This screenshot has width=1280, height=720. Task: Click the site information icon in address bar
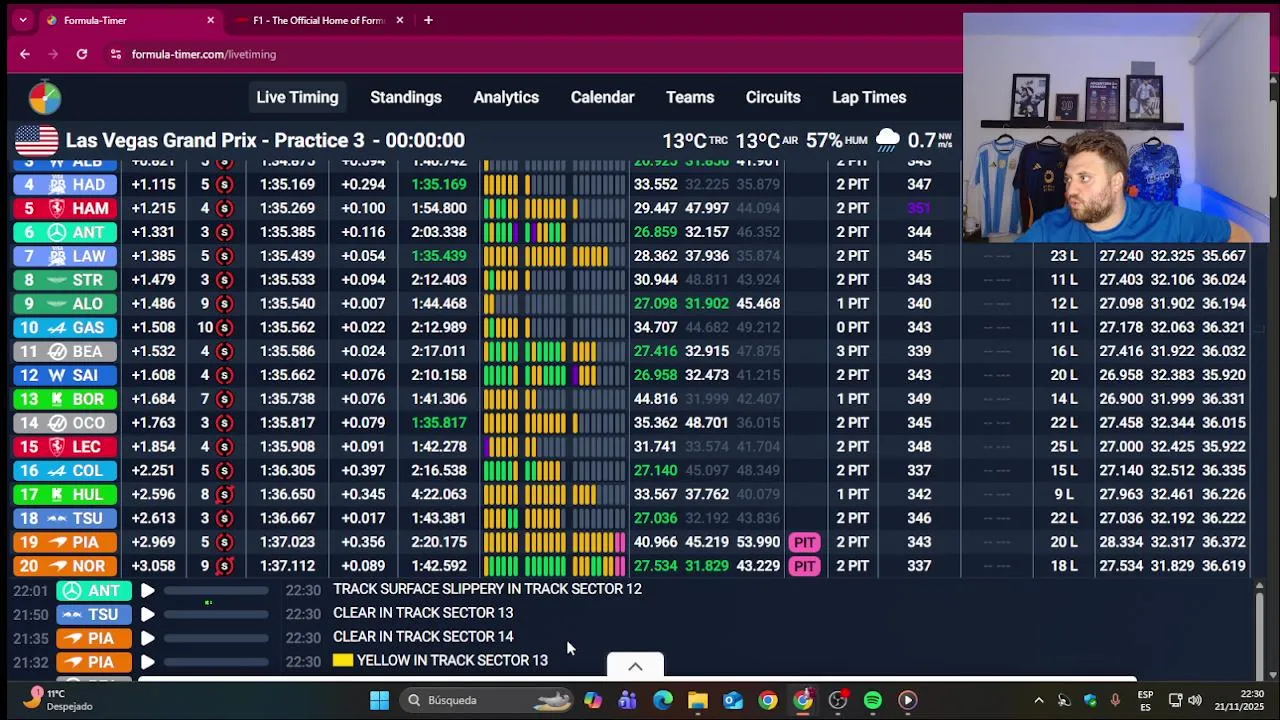(116, 54)
